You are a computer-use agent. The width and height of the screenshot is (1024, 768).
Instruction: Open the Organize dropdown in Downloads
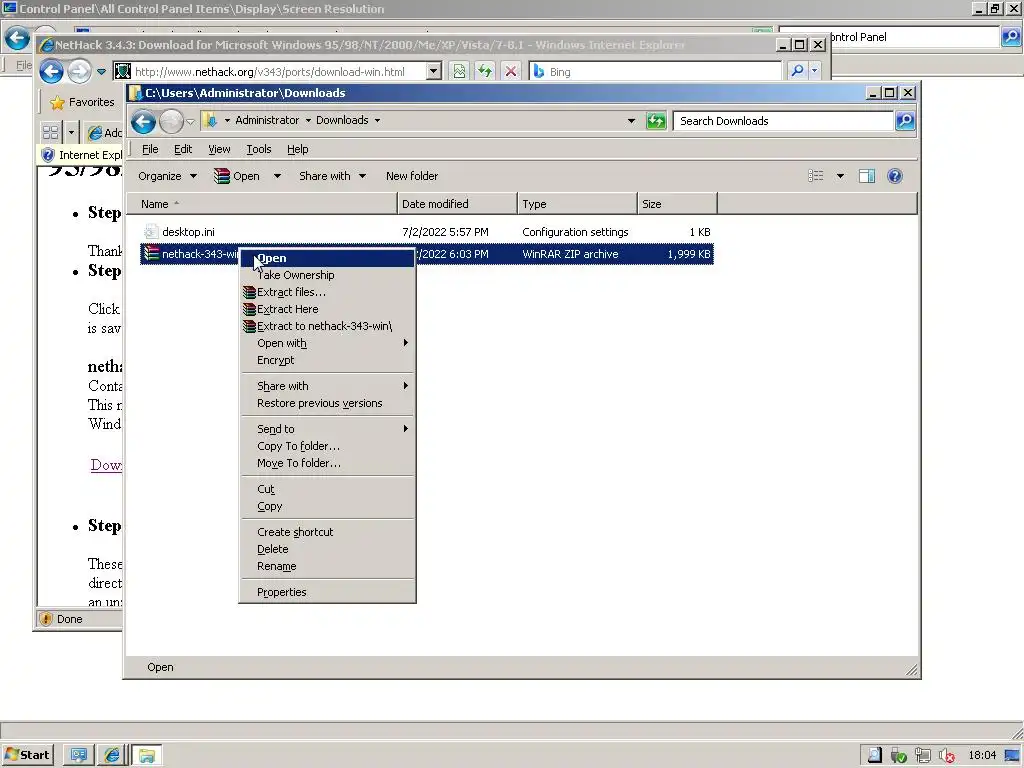(x=167, y=176)
